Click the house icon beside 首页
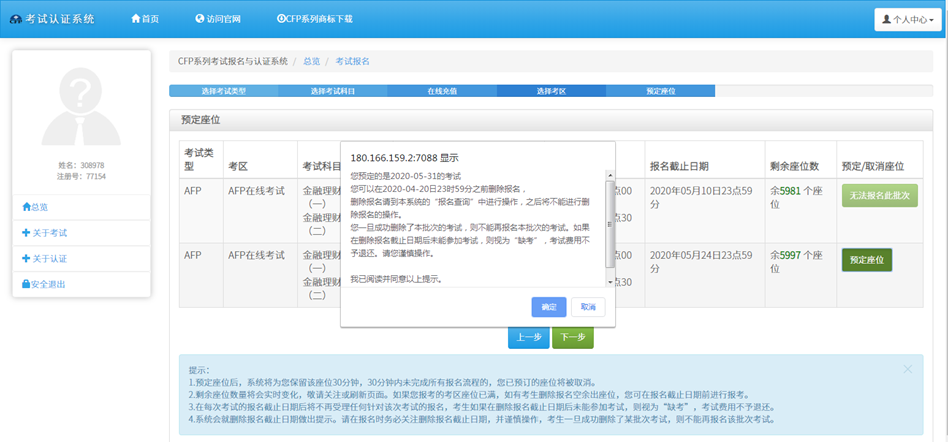This screenshot has width=948, height=442. [x=136, y=19]
